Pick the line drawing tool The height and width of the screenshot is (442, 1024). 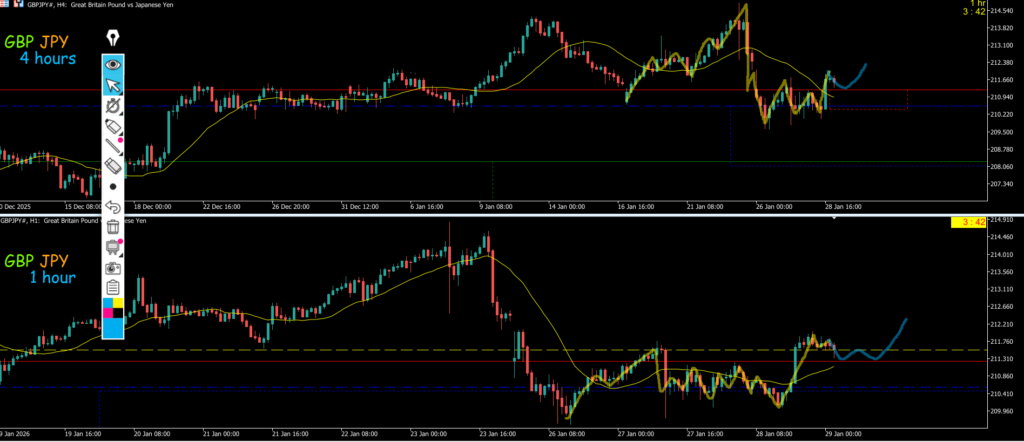tap(113, 146)
